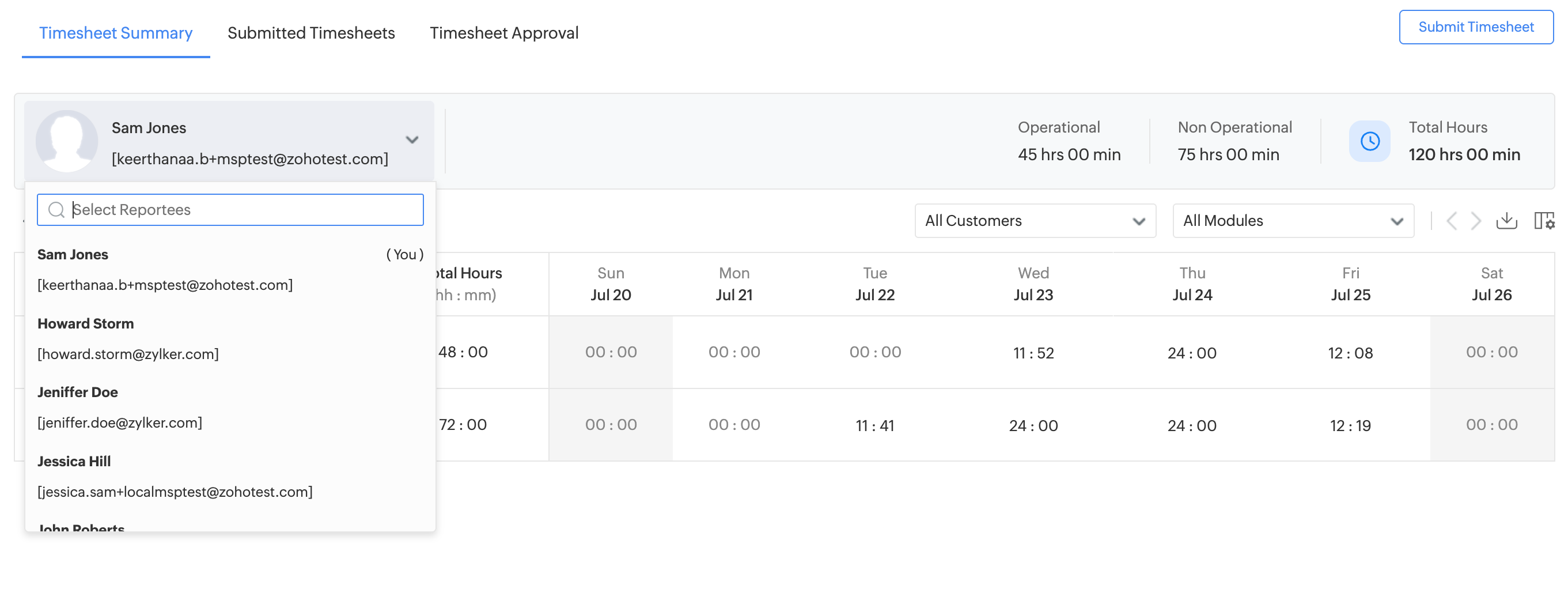Expand the All Modules dropdown
1568x589 pixels.
click(1293, 221)
